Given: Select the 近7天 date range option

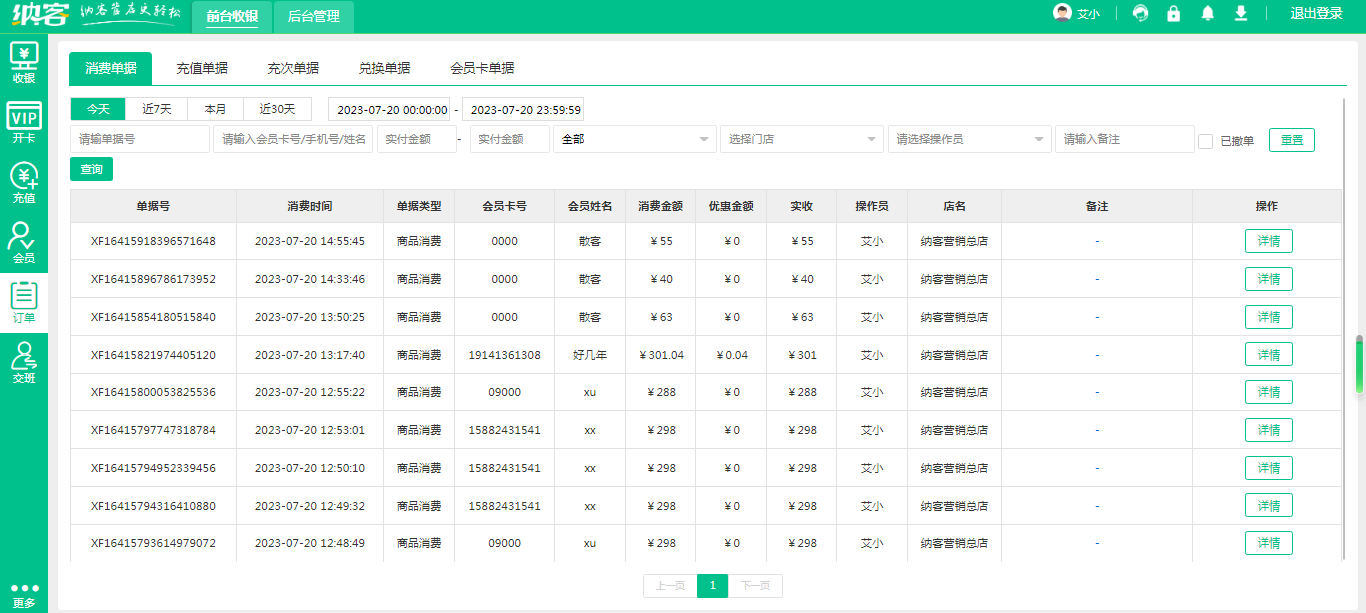Looking at the screenshot, I should click(156, 109).
